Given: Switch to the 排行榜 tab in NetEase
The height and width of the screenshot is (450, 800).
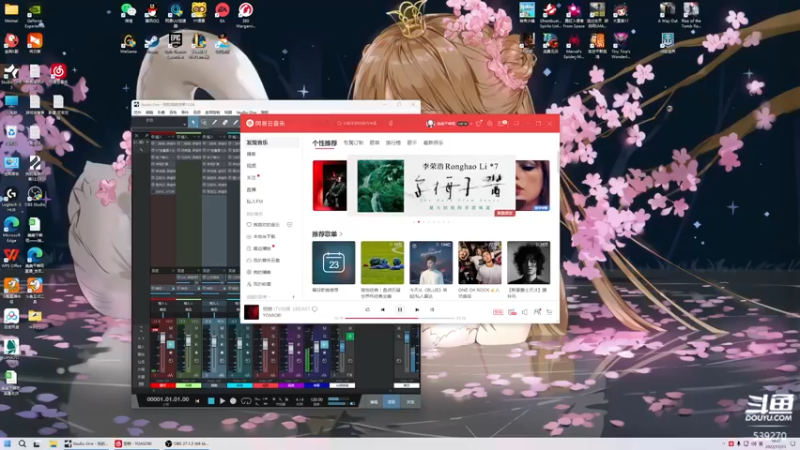Looking at the screenshot, I should [x=393, y=143].
